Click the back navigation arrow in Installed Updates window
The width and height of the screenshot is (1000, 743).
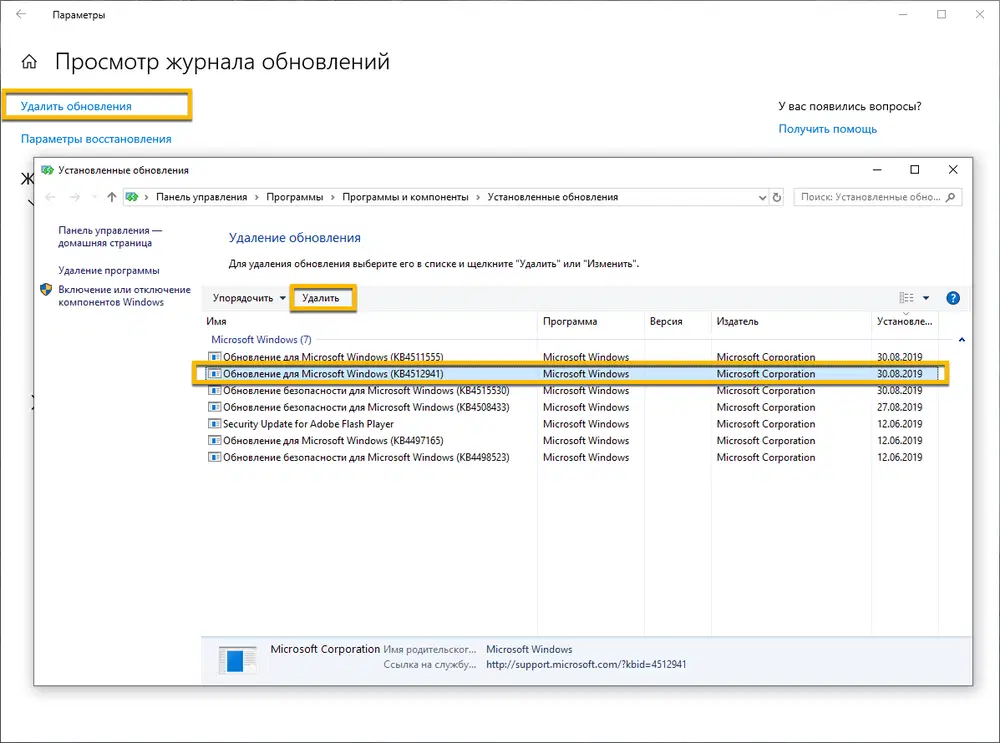(50, 197)
